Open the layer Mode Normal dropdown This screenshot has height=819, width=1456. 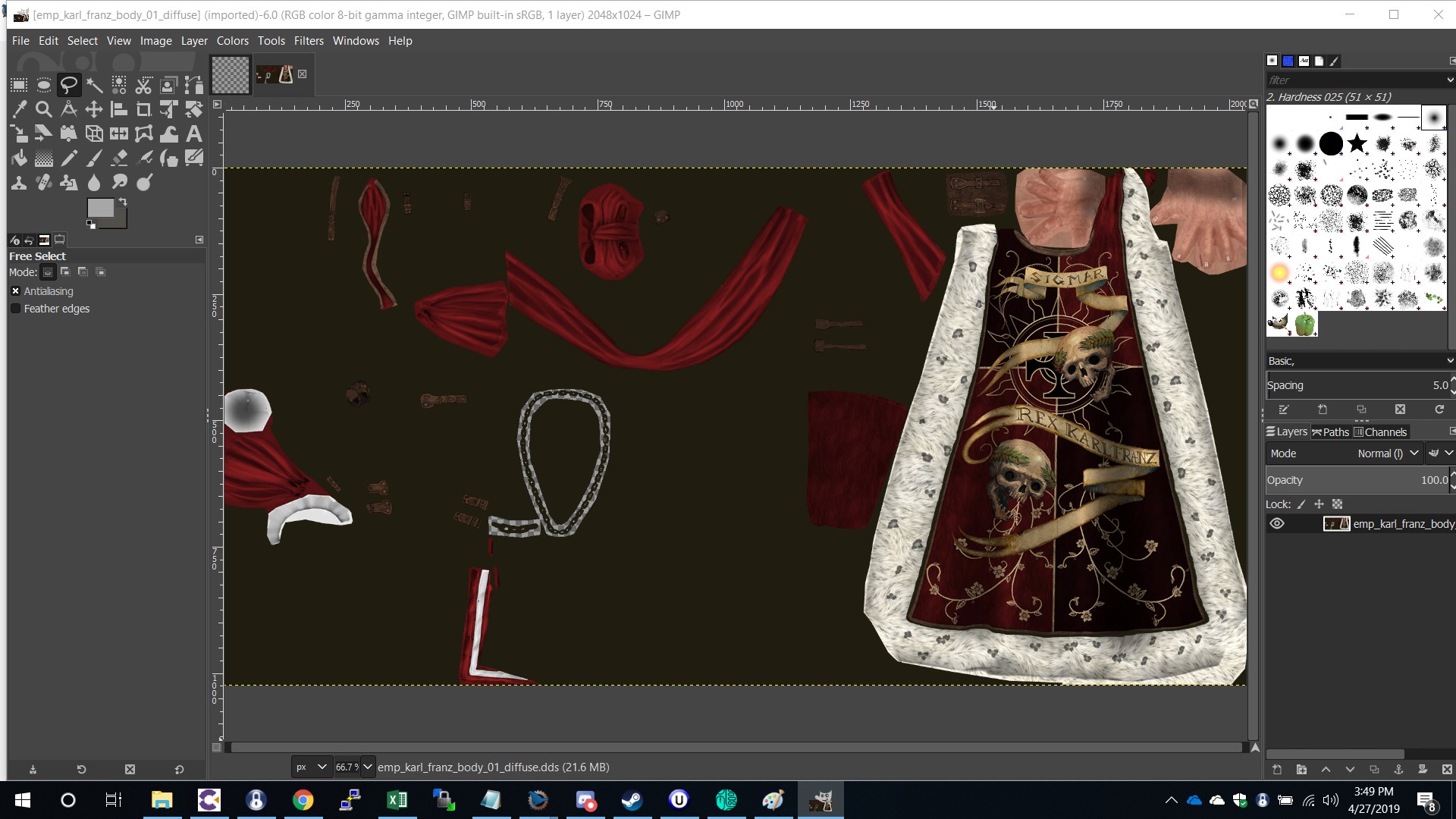1345,453
